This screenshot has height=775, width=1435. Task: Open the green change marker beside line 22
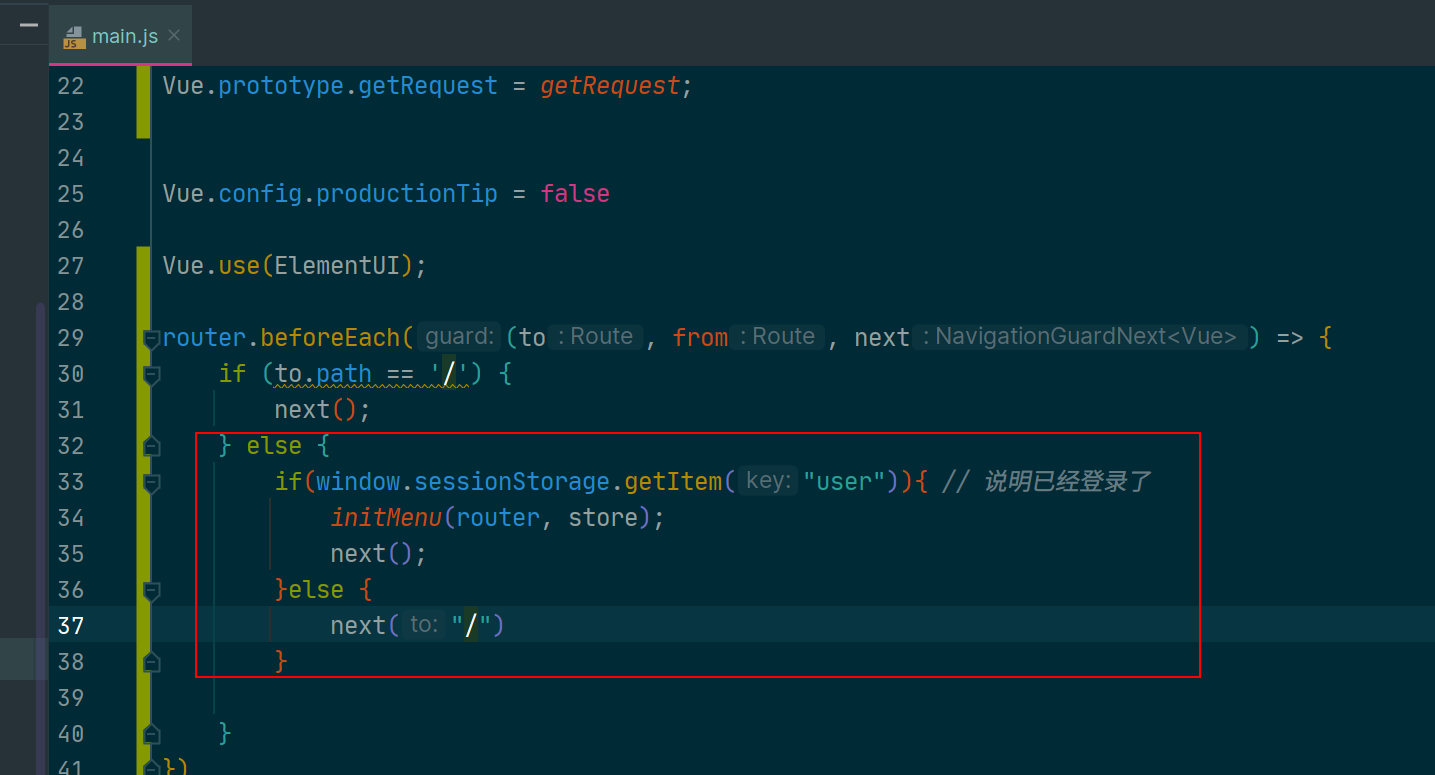143,102
